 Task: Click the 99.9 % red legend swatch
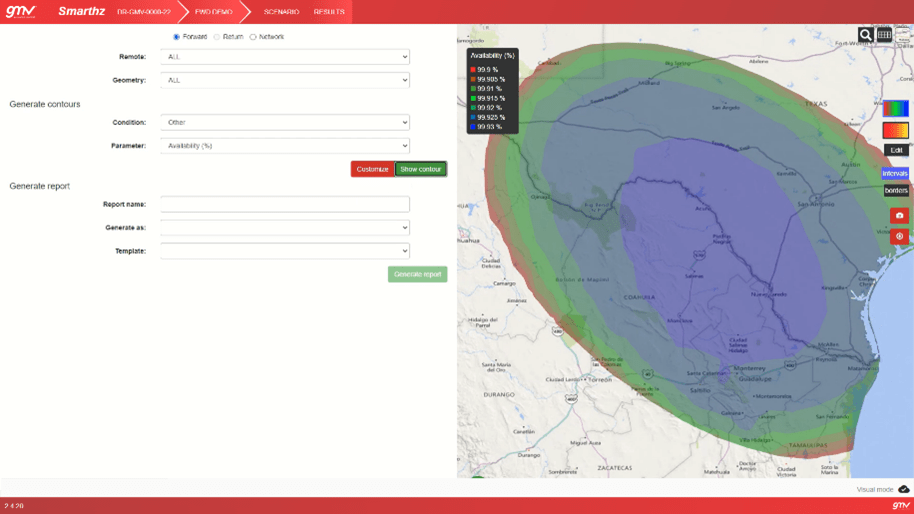tap(473, 69)
